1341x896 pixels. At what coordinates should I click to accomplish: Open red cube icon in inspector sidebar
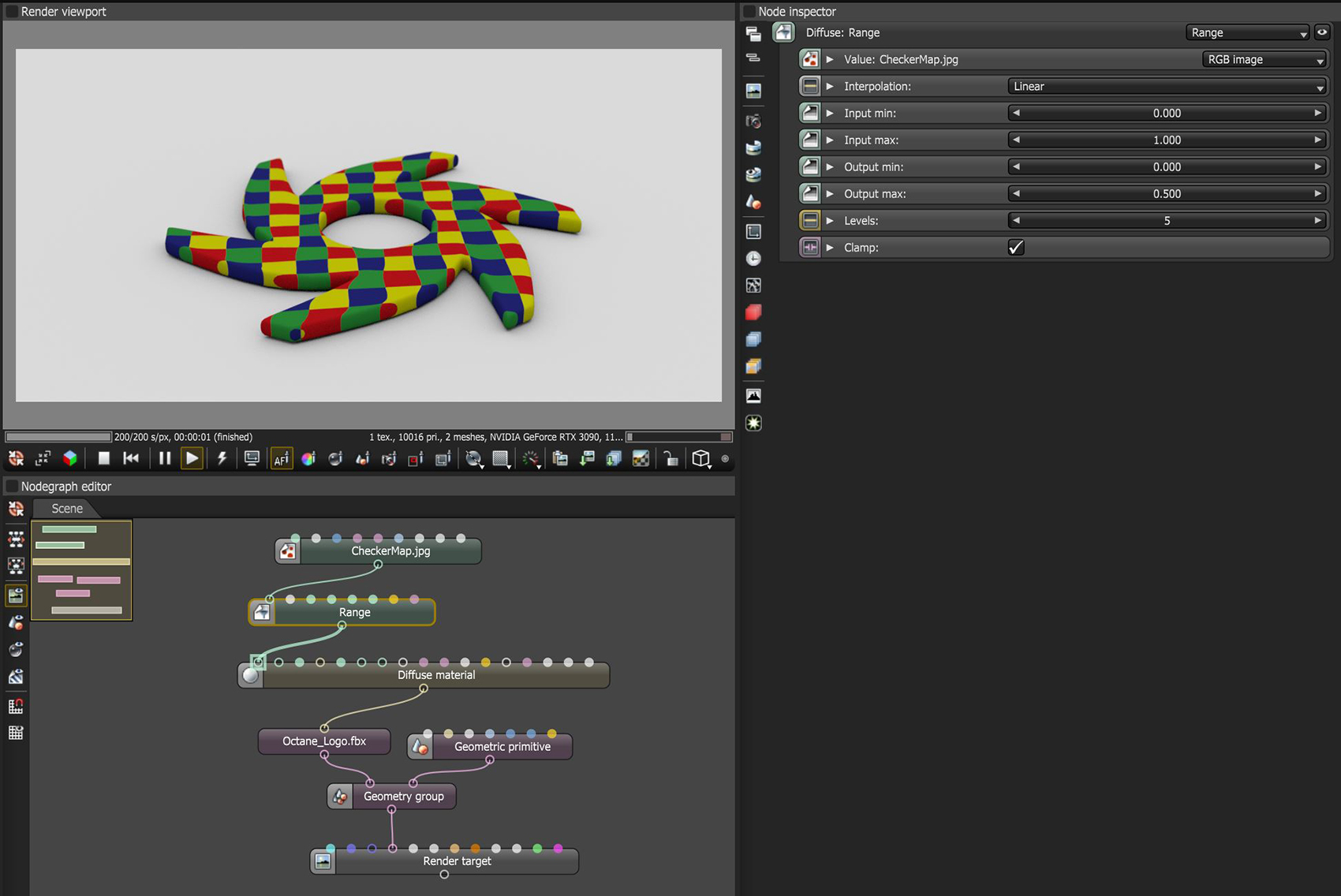coord(753,312)
